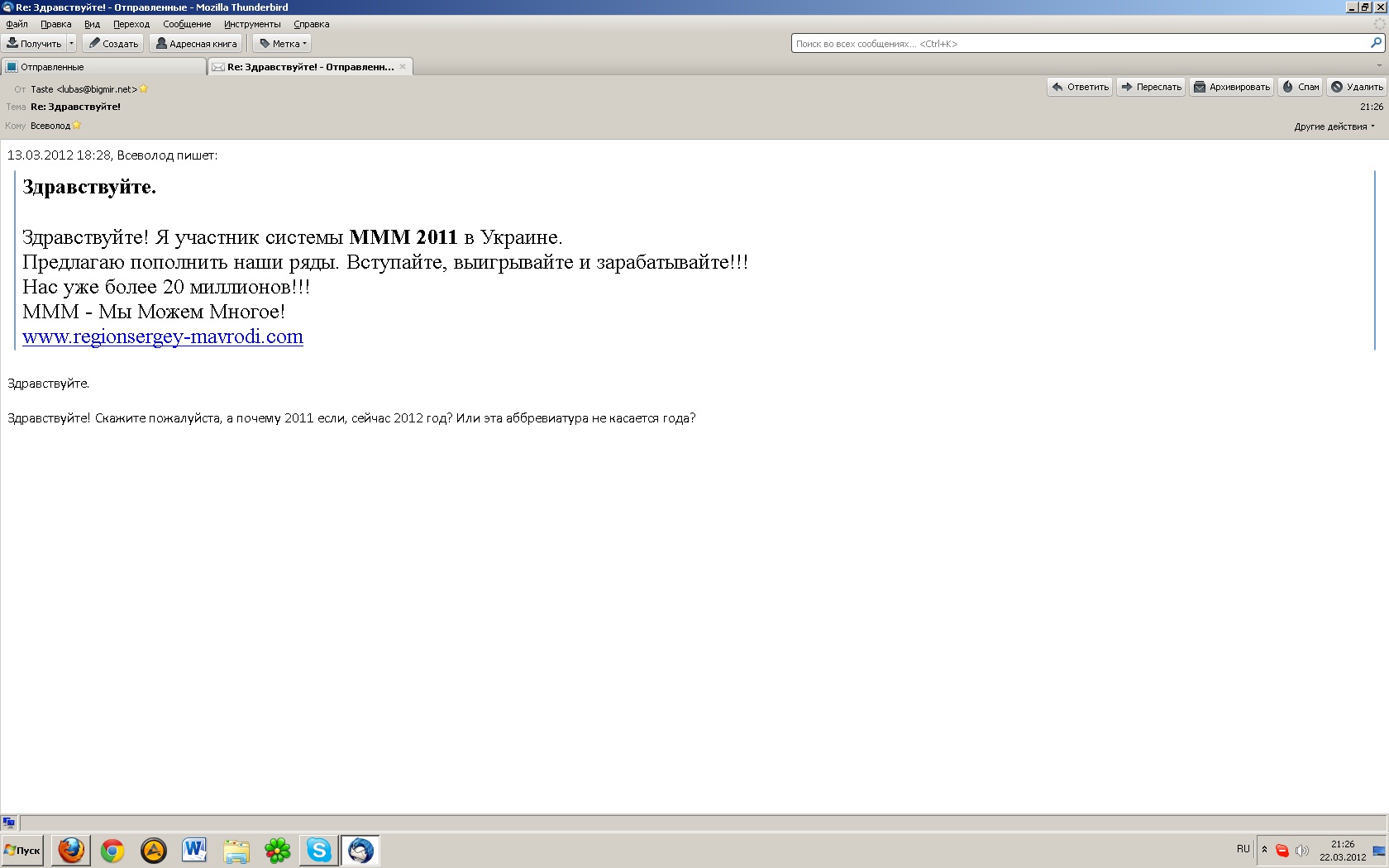The image size is (1389, 868).
Task: Open the Вид menu
Action: [92, 24]
